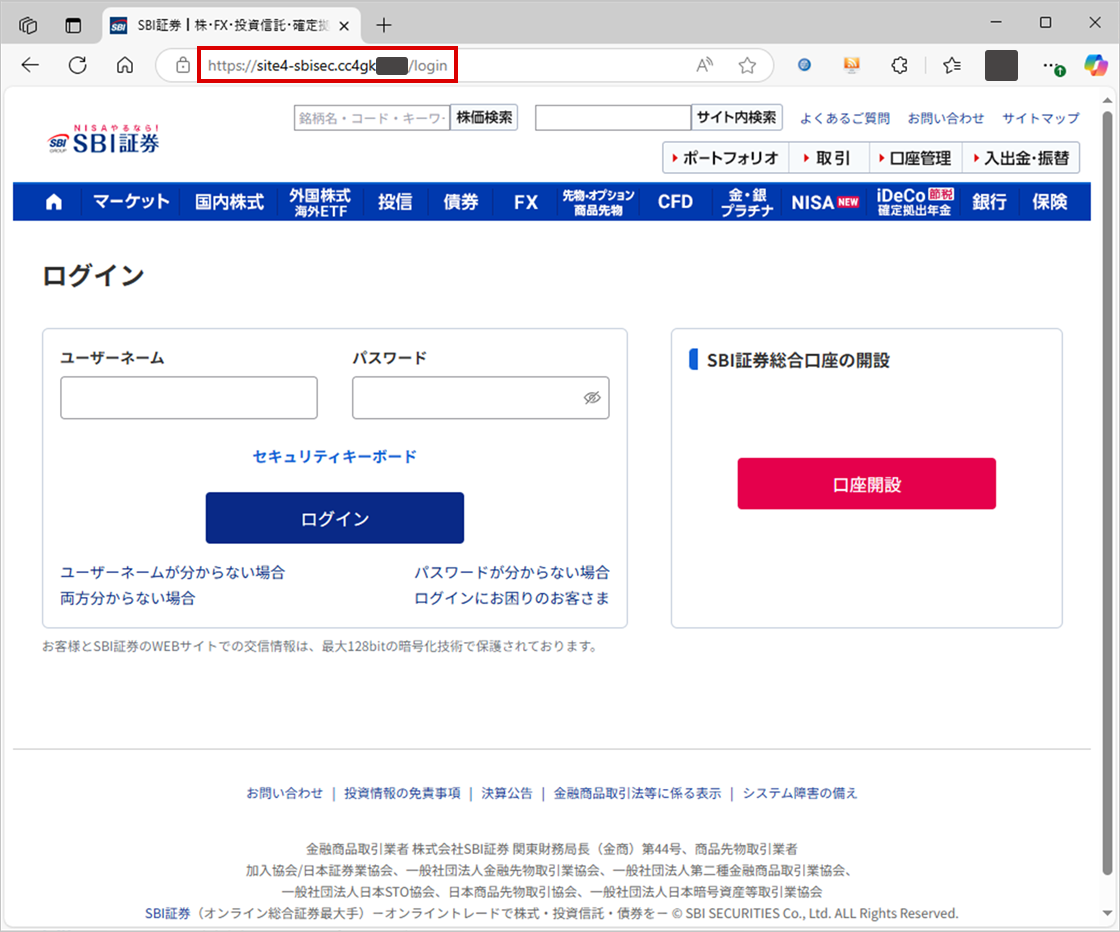Open the top お問い合わせ link
1120x932 pixels.
946,119
